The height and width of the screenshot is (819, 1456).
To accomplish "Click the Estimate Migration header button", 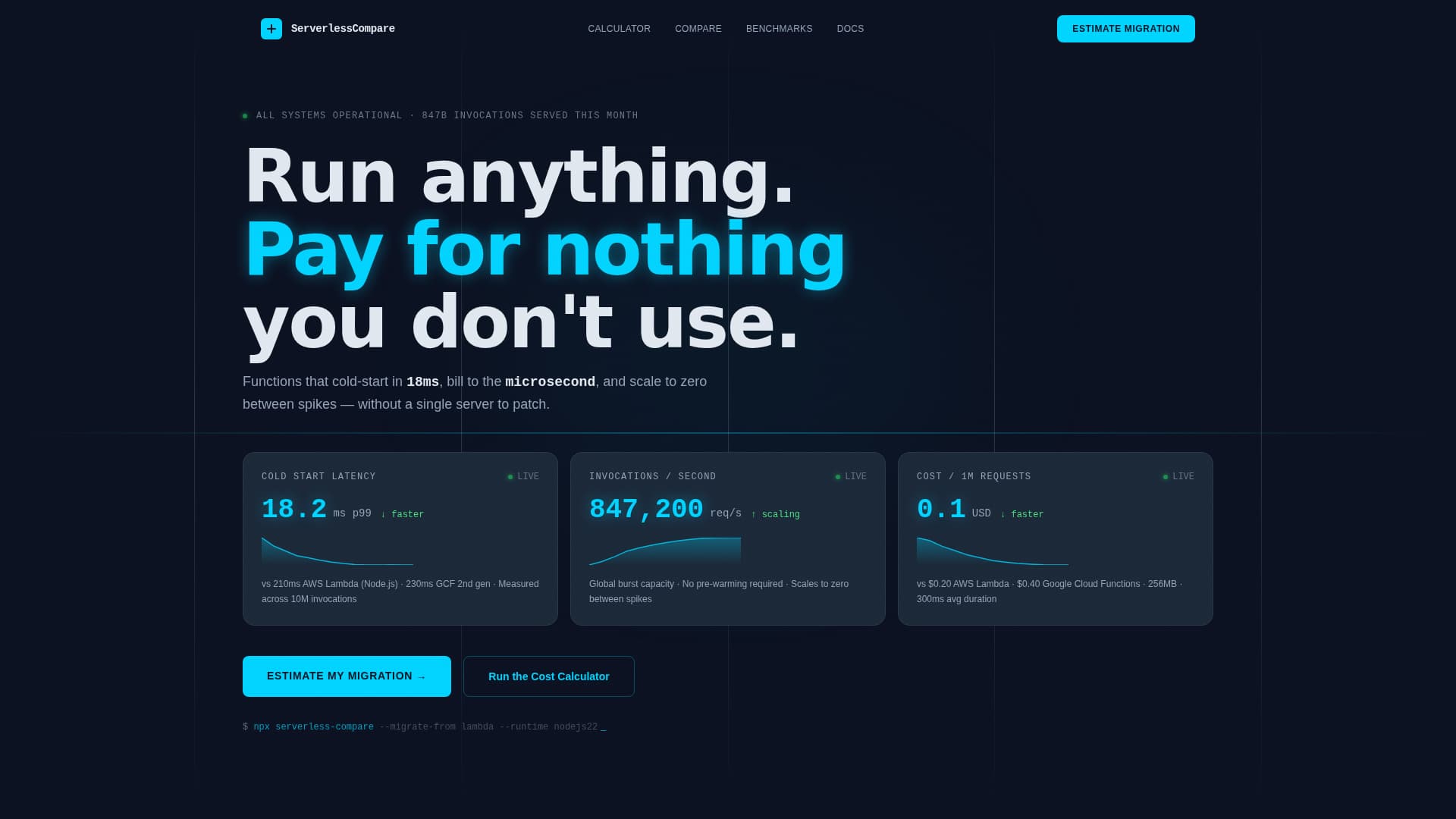I will [1125, 29].
